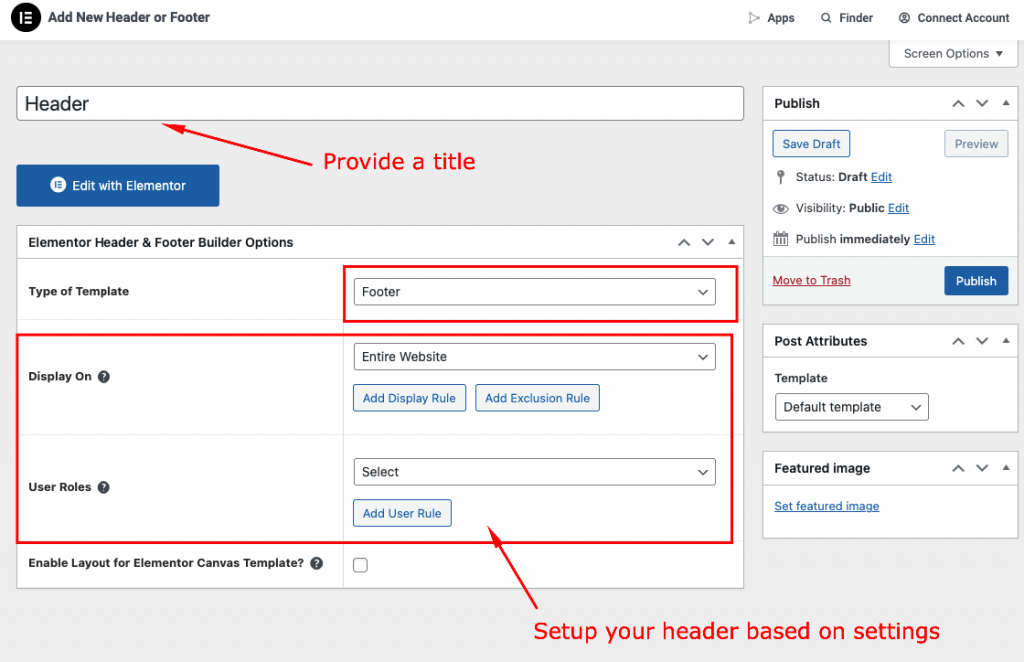Click the Edit with Elementor button
The image size is (1024, 662).
118,186
